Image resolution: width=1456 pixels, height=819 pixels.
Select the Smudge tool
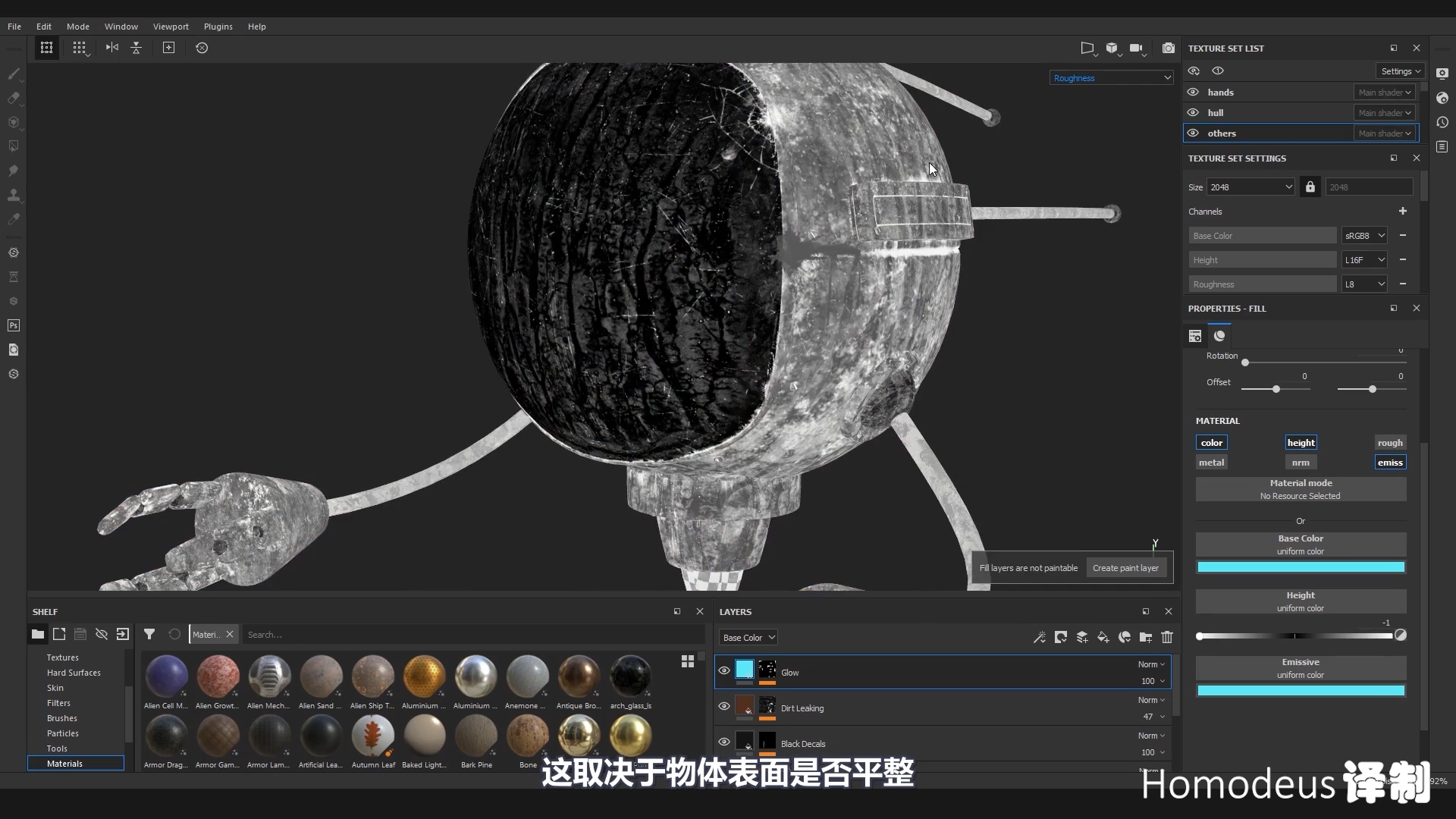coord(13,171)
